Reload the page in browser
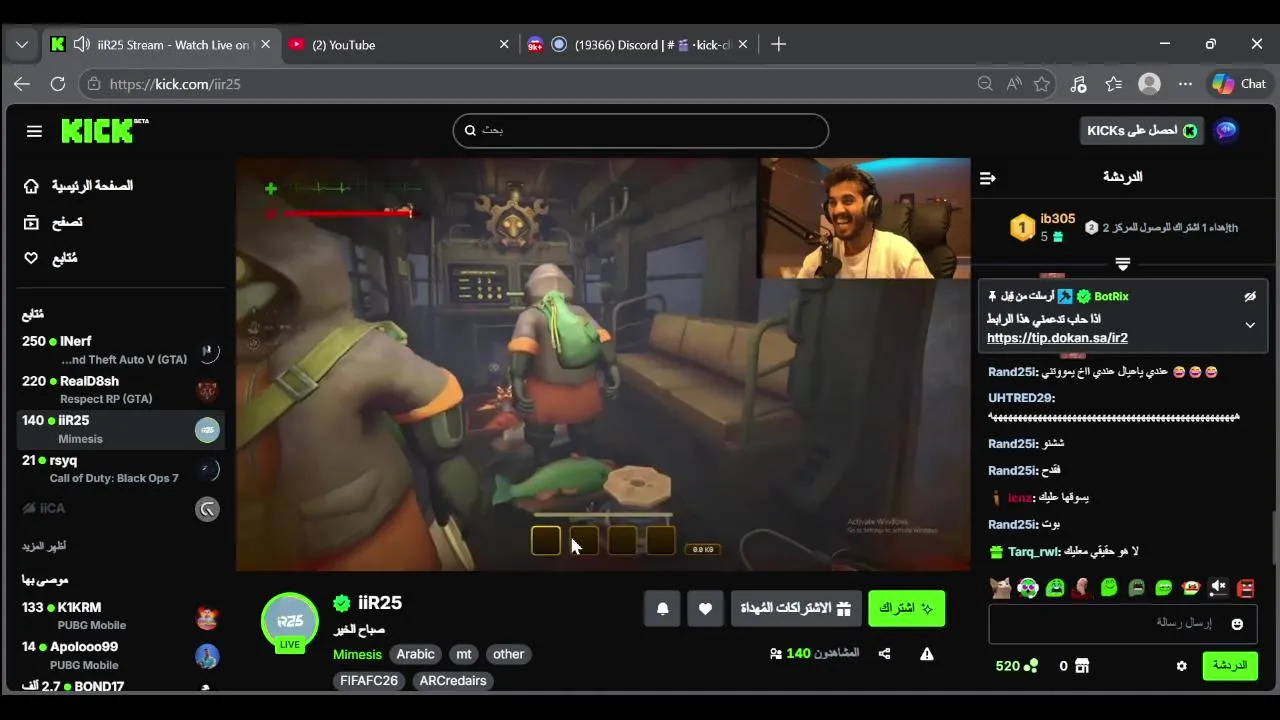 [x=58, y=84]
